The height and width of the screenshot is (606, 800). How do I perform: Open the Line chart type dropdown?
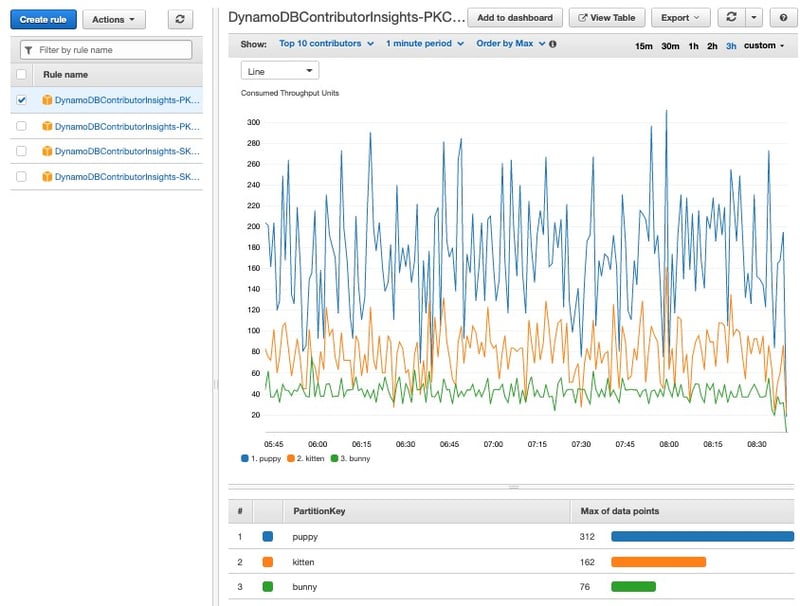pyautogui.click(x=280, y=71)
